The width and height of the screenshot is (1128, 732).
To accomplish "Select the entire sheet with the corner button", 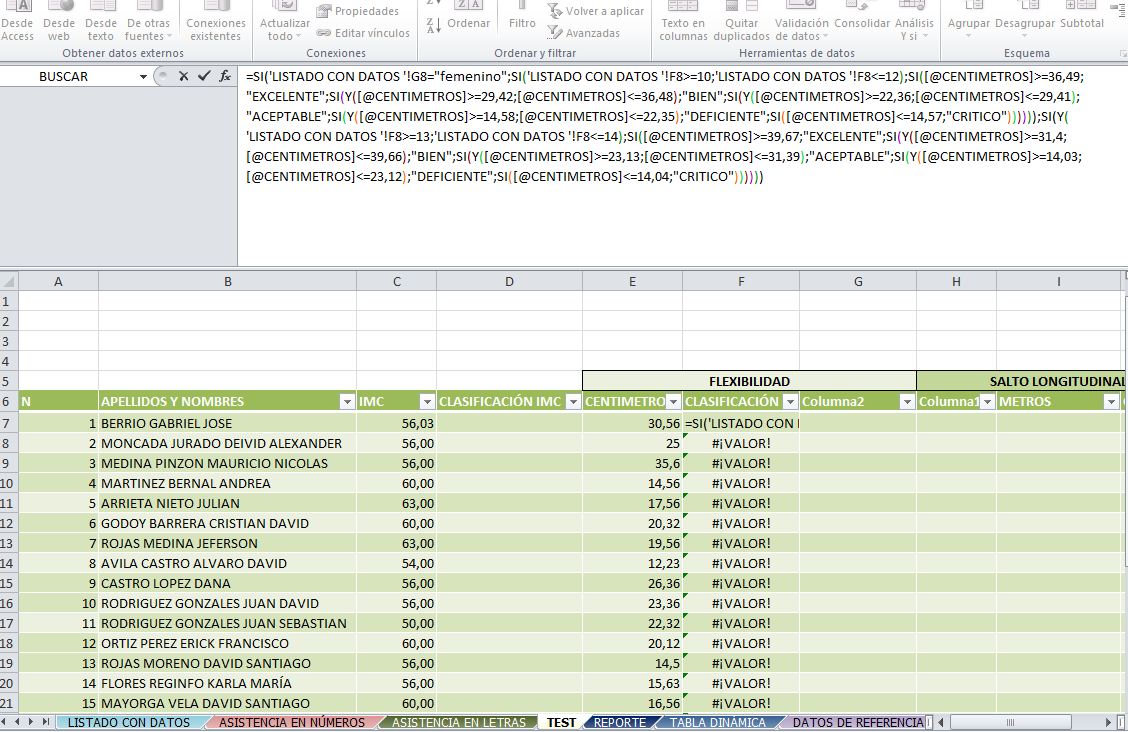I will pyautogui.click(x=9, y=282).
